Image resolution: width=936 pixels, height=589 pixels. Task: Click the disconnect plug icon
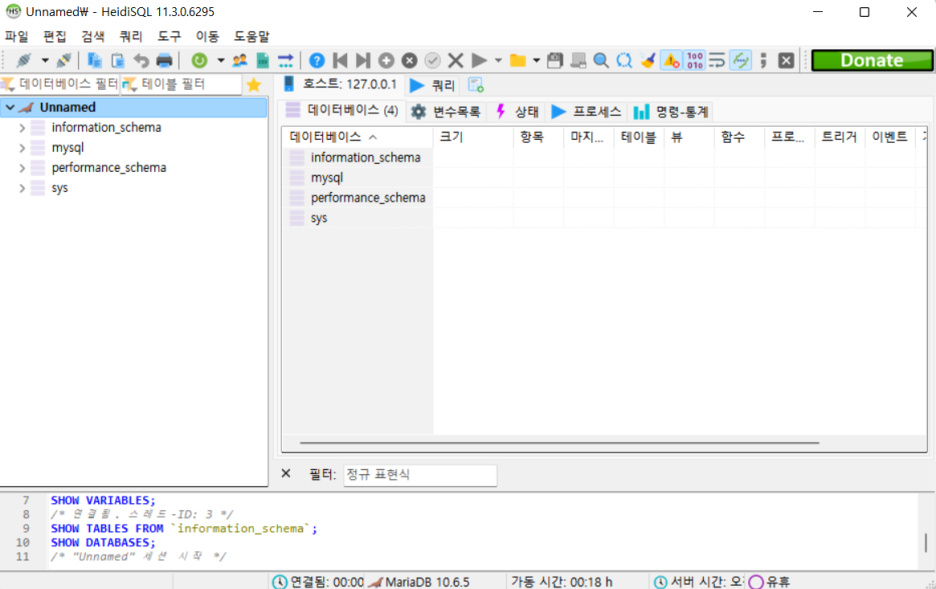[64, 60]
